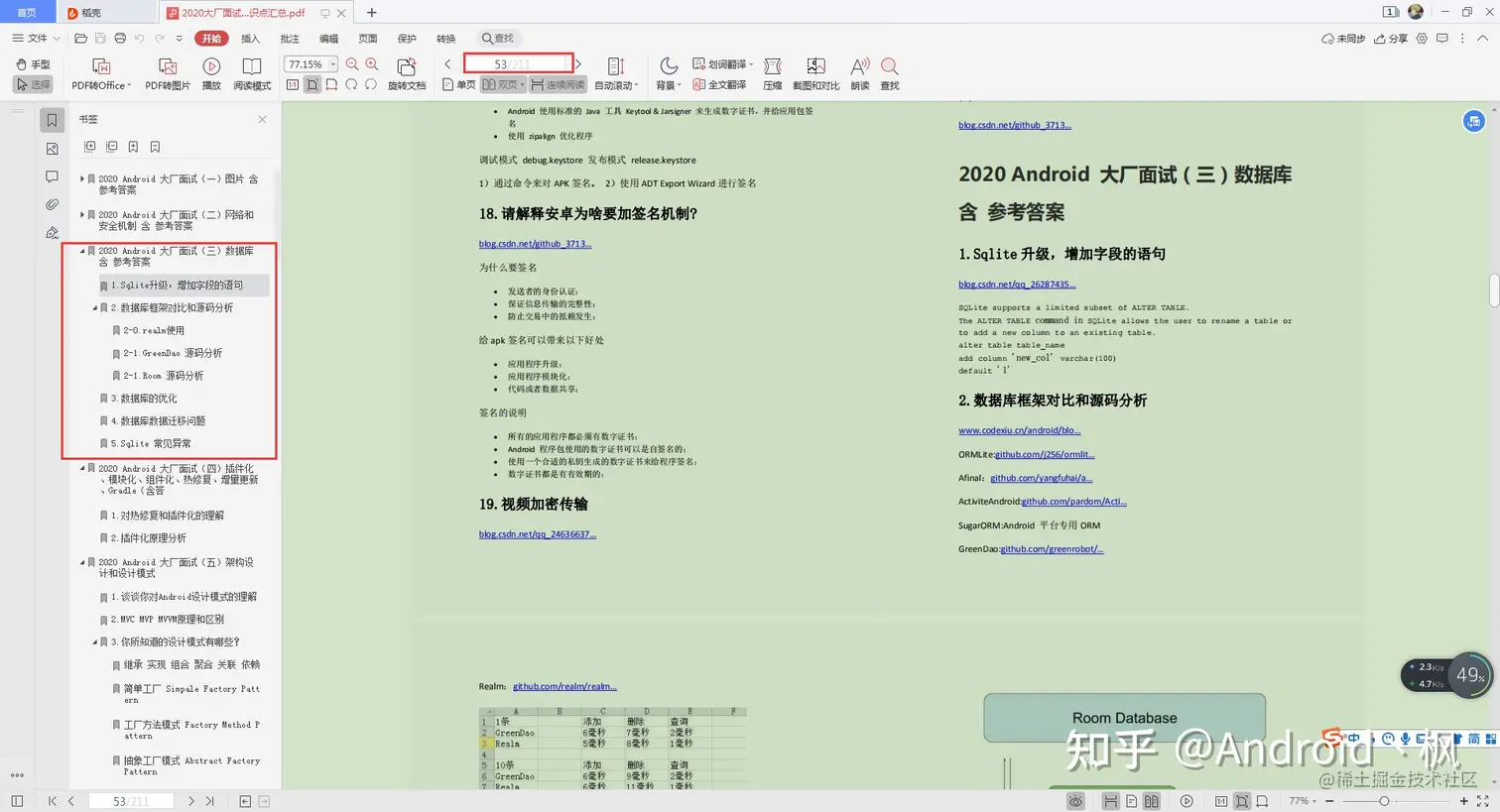Start the 播放 slideshow
This screenshot has width=1500, height=812.
pos(211,73)
